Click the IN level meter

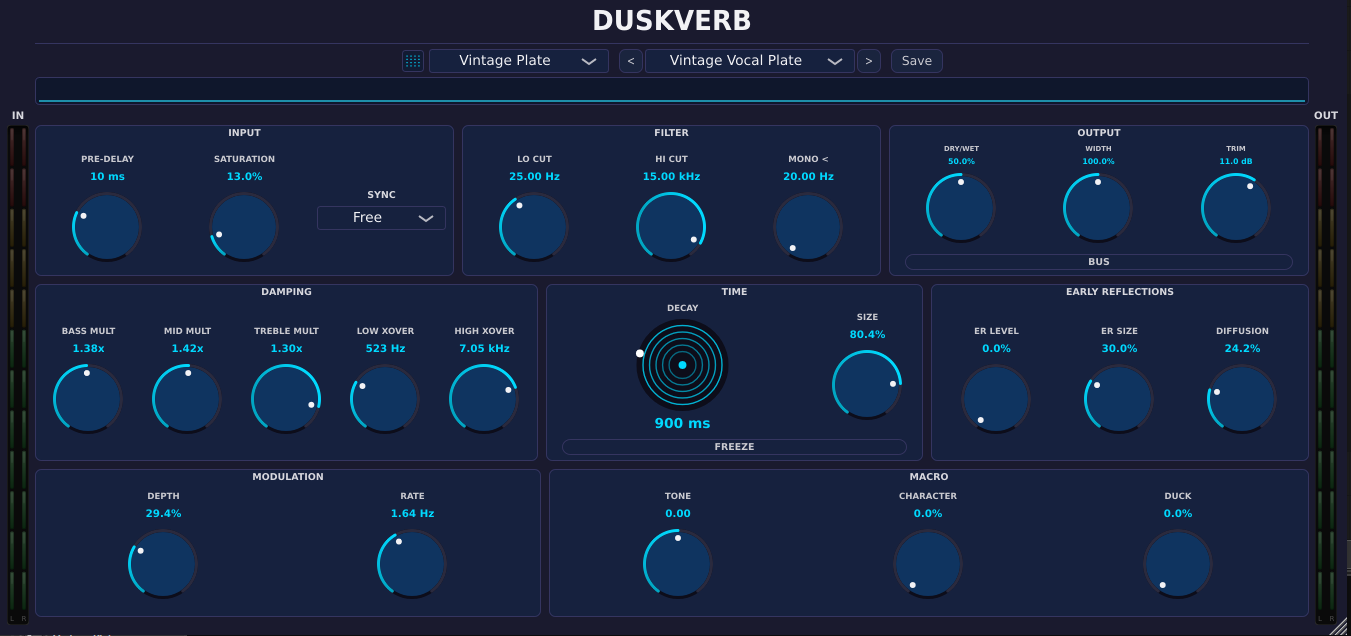coord(18,374)
